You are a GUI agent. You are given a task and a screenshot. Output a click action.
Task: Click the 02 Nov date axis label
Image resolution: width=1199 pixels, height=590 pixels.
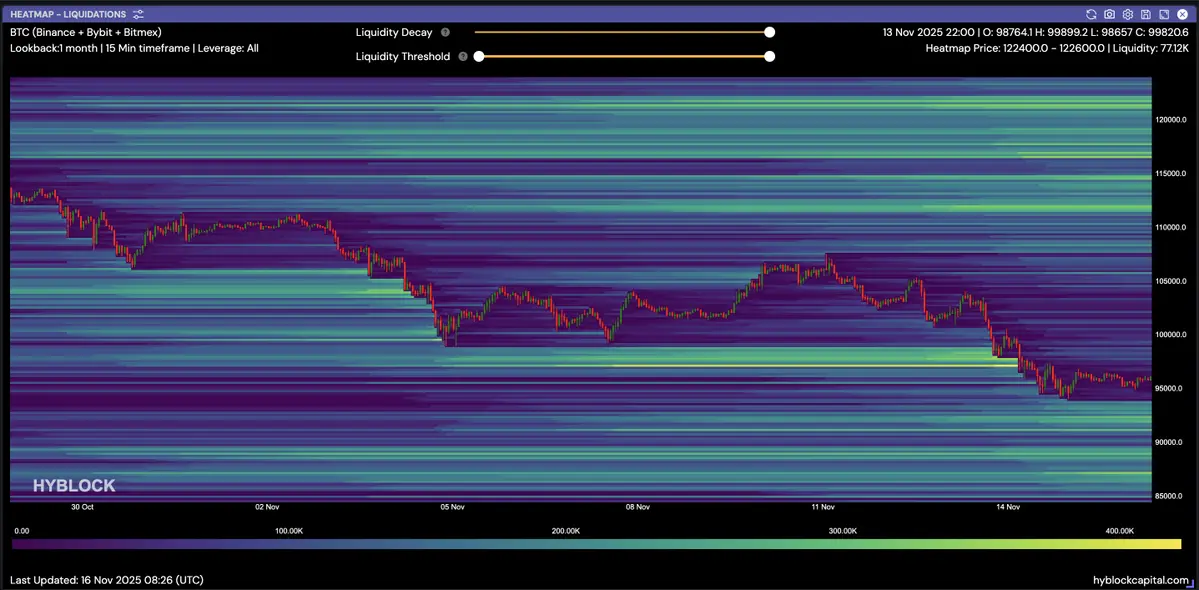pyautogui.click(x=268, y=507)
